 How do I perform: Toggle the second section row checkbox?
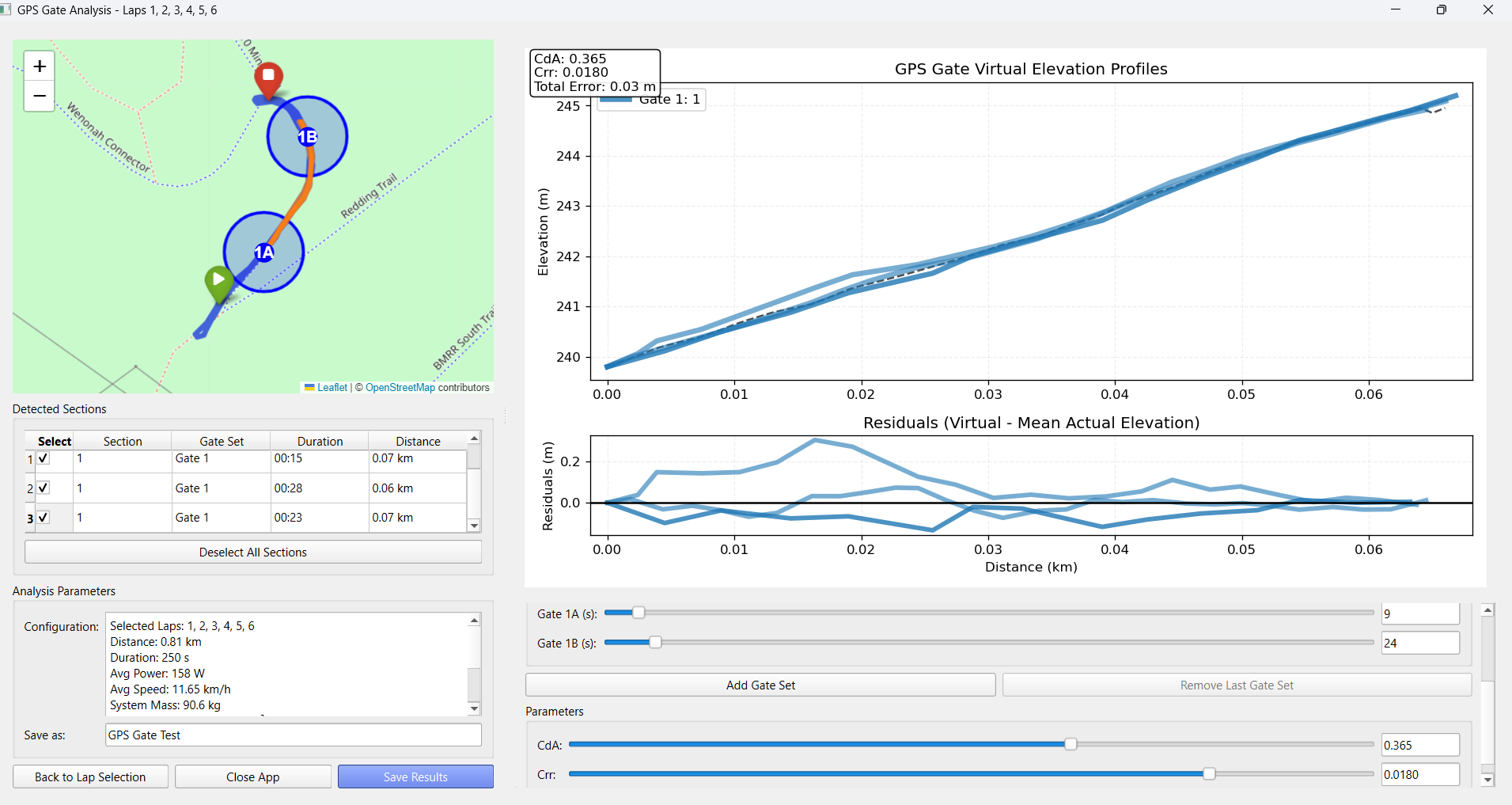(x=44, y=488)
